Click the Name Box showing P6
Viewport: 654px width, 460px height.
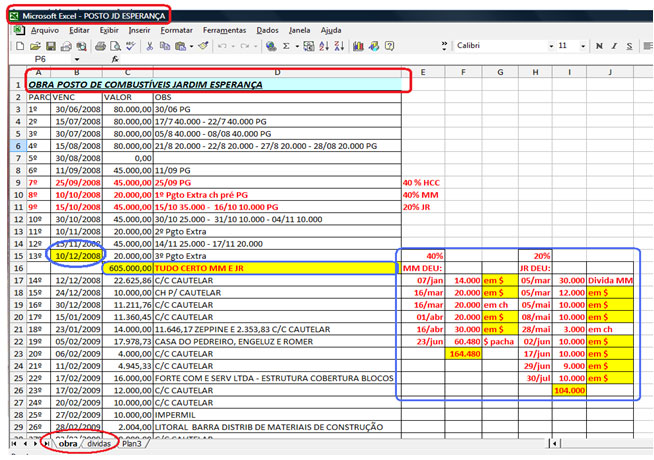tap(41, 59)
